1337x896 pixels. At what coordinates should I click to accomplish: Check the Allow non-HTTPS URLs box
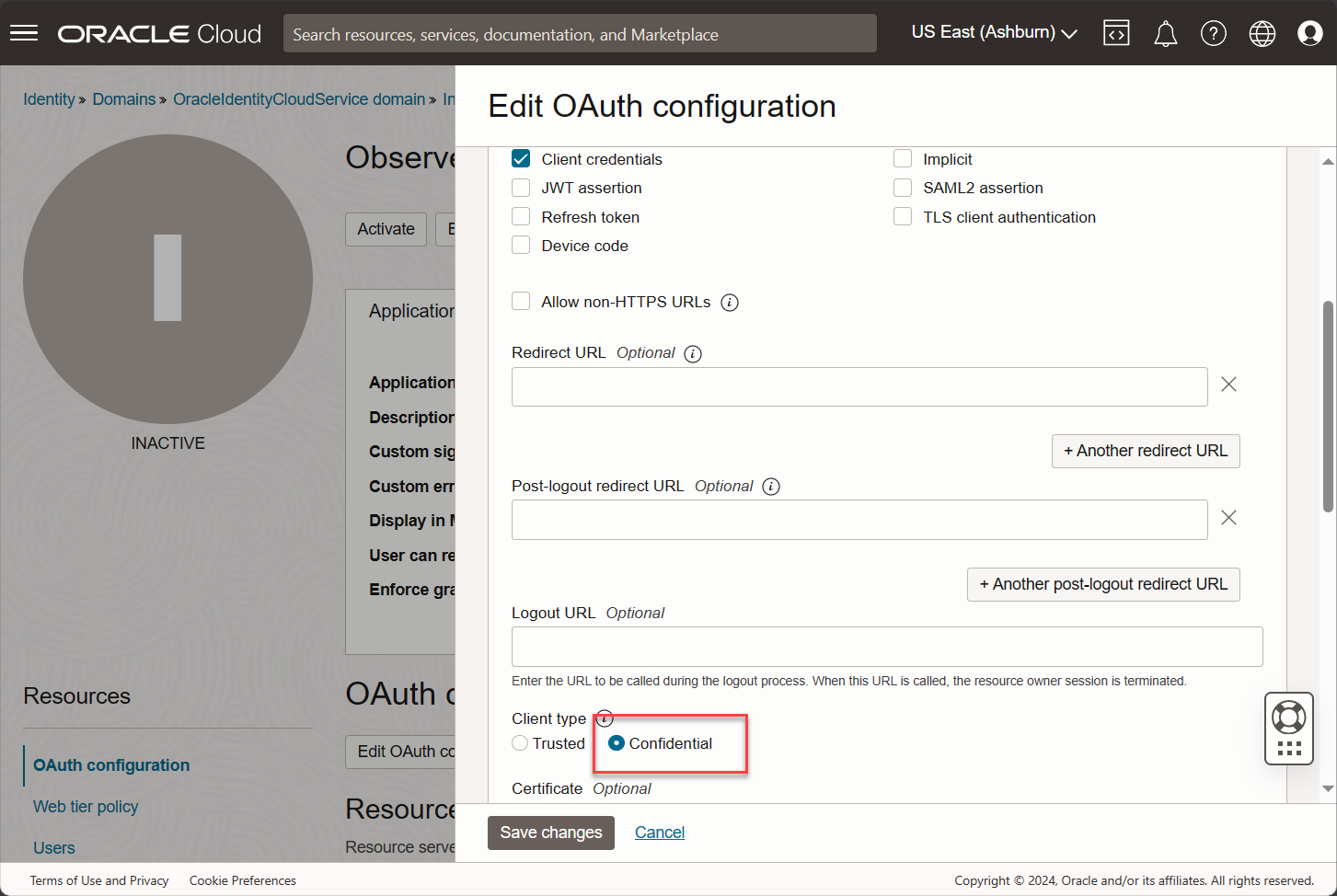(521, 302)
